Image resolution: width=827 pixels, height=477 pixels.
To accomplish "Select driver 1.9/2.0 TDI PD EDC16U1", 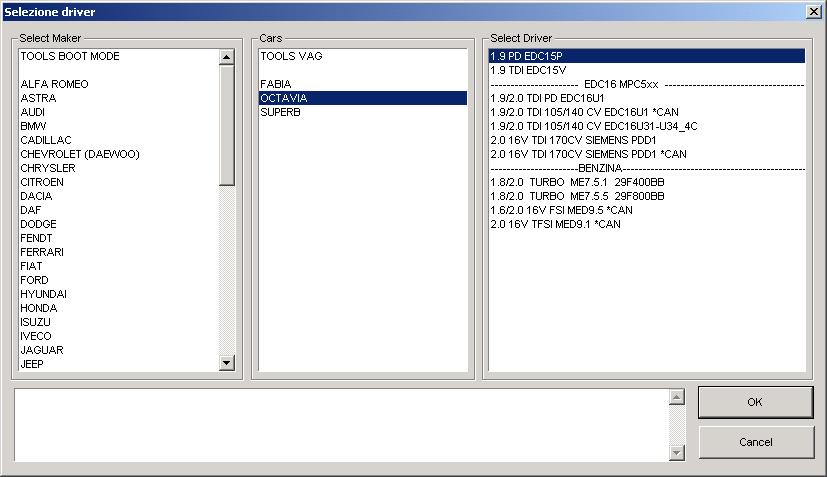I will click(x=647, y=98).
